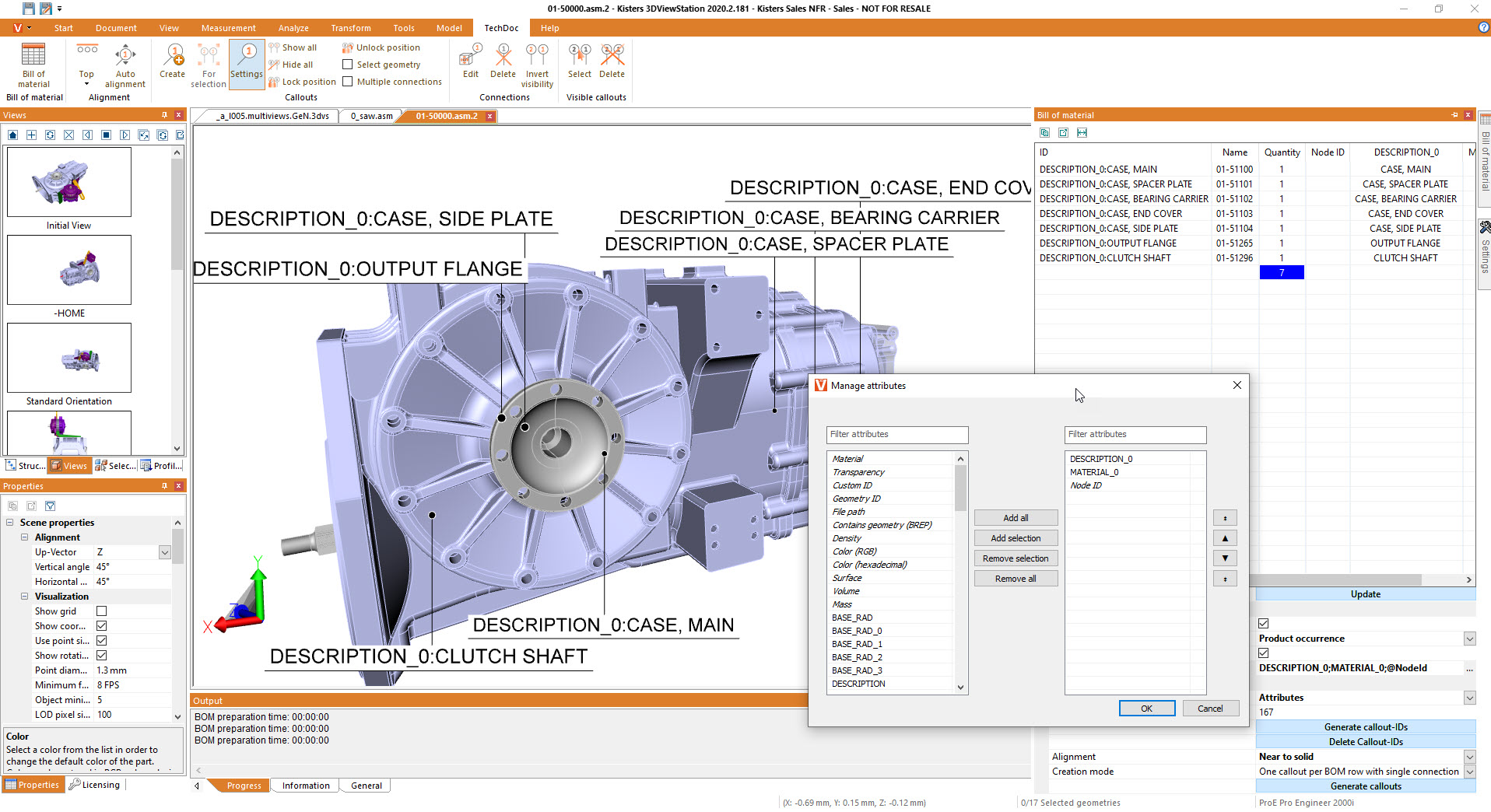This screenshot has height=812, width=1491.
Task: Click previous view arrow icon
Action: 87,135
